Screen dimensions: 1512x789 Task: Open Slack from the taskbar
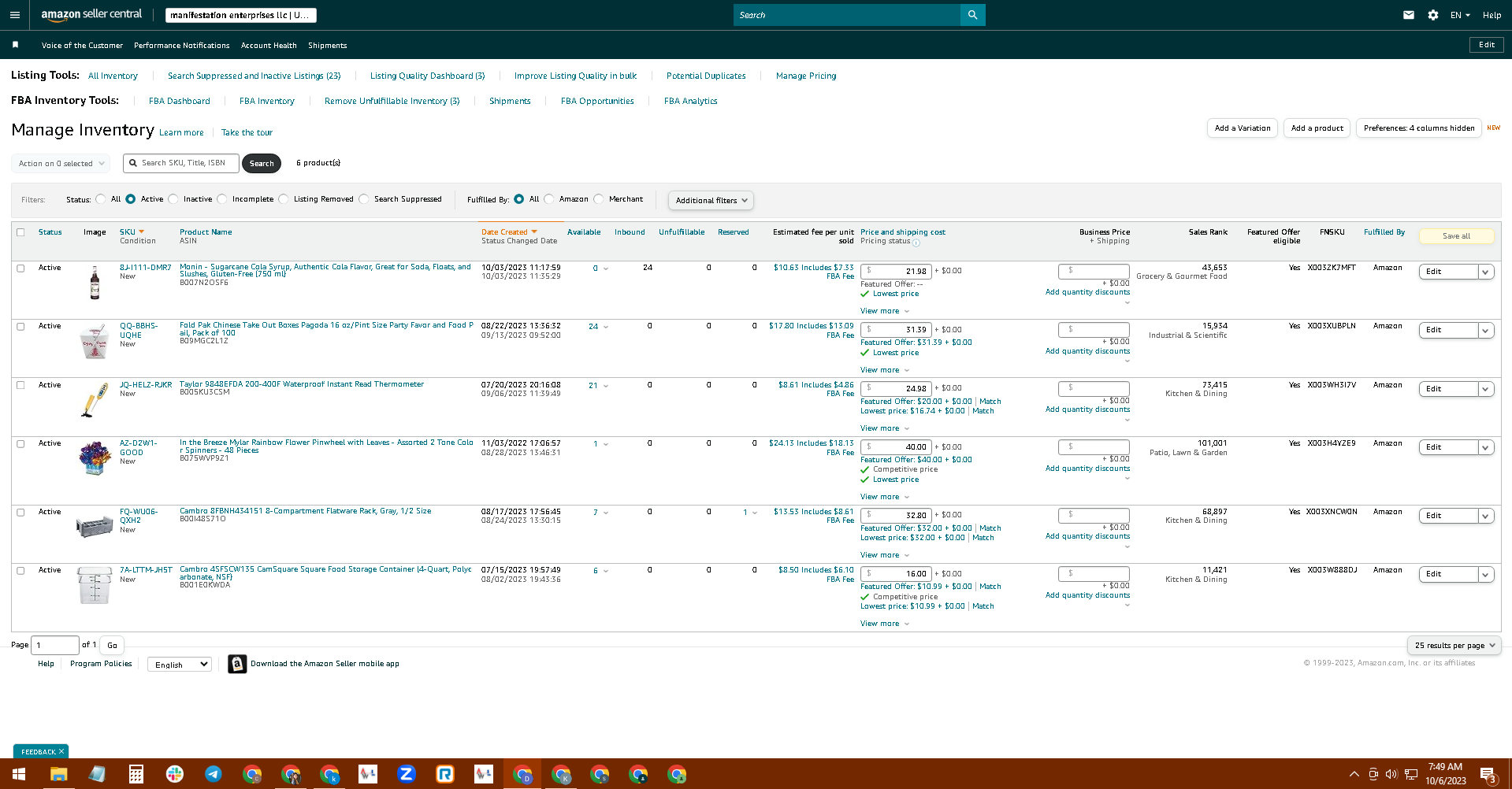(175, 774)
